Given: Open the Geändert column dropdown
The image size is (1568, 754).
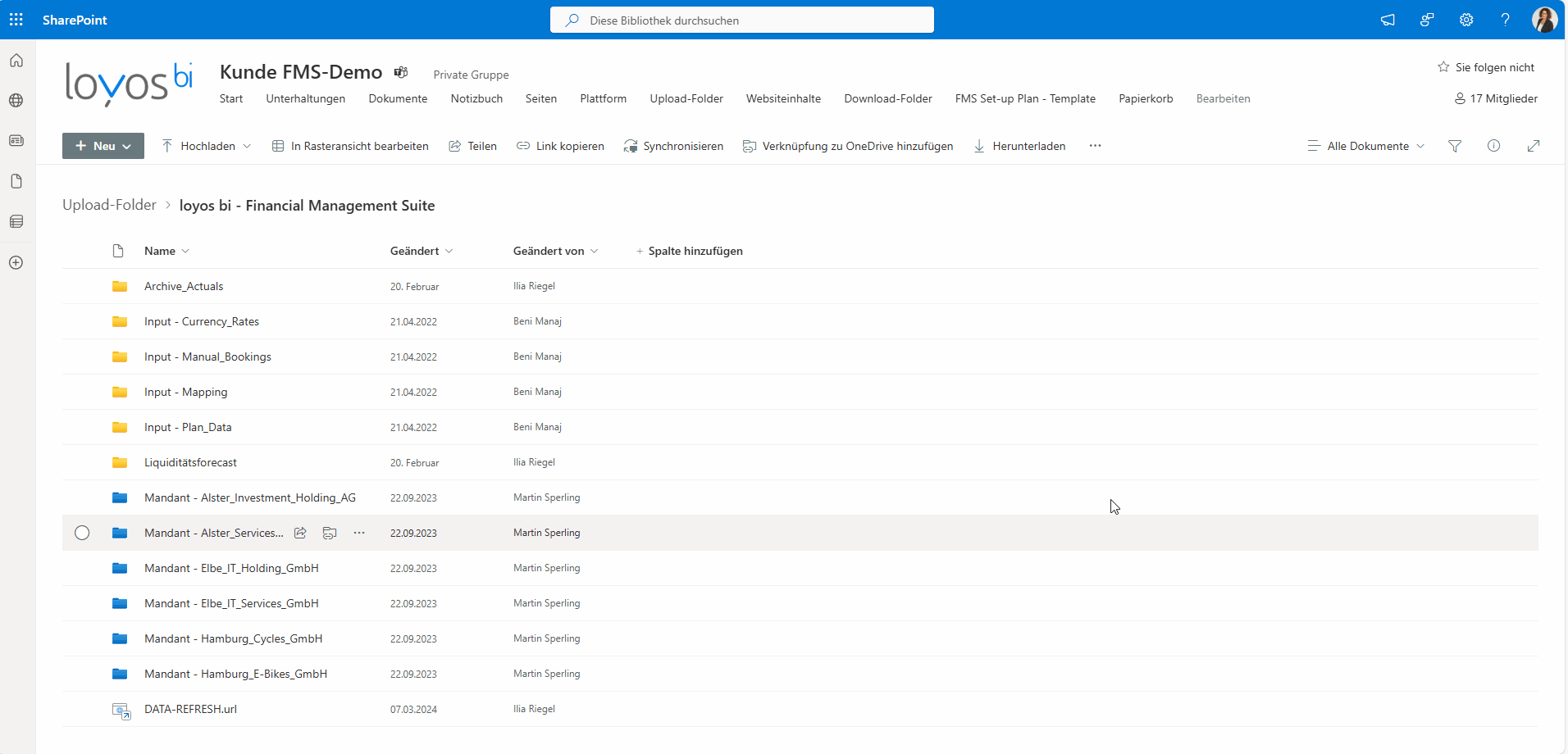Looking at the screenshot, I should pos(422,251).
